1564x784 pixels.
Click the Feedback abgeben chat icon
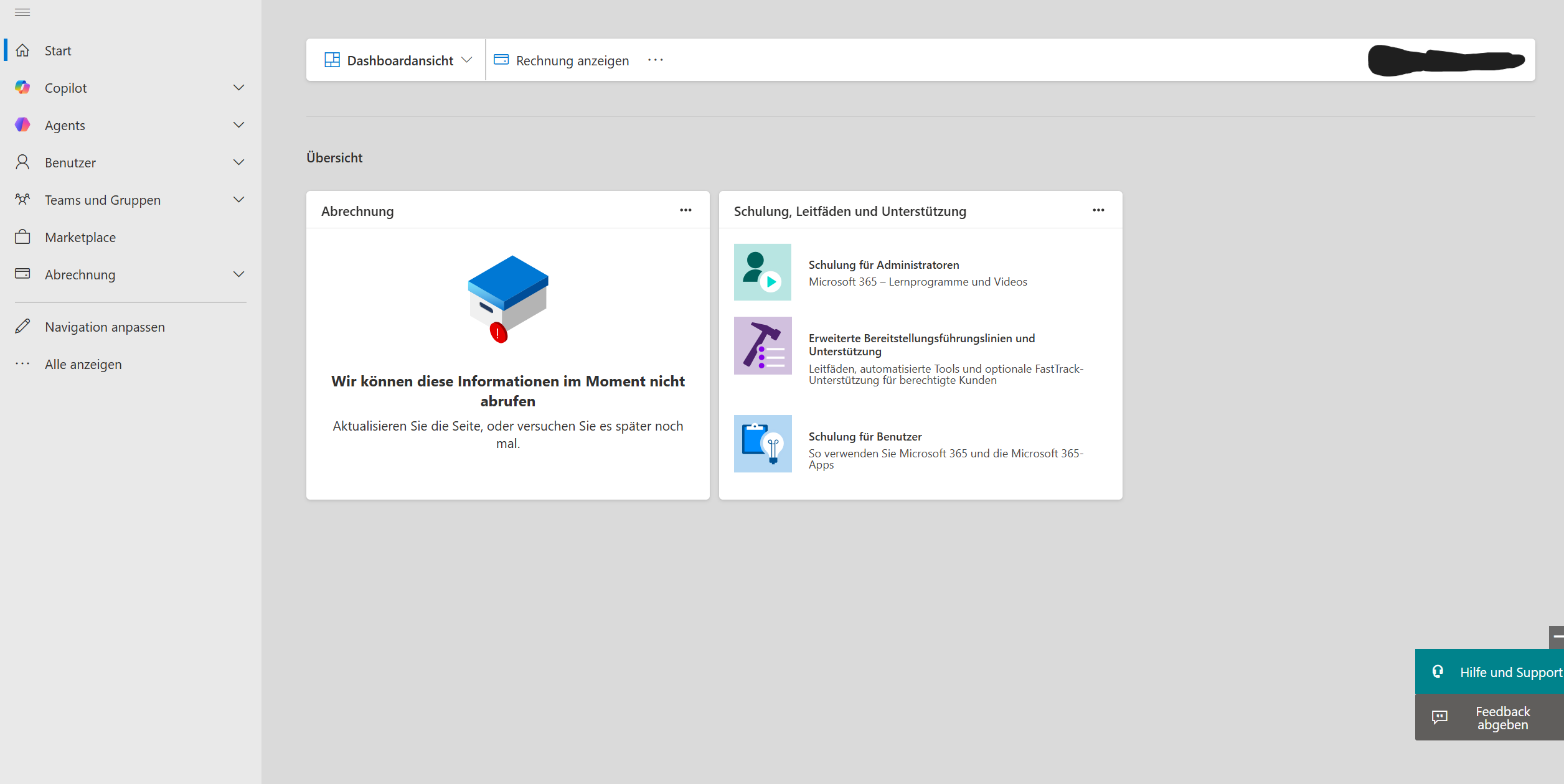click(1439, 717)
